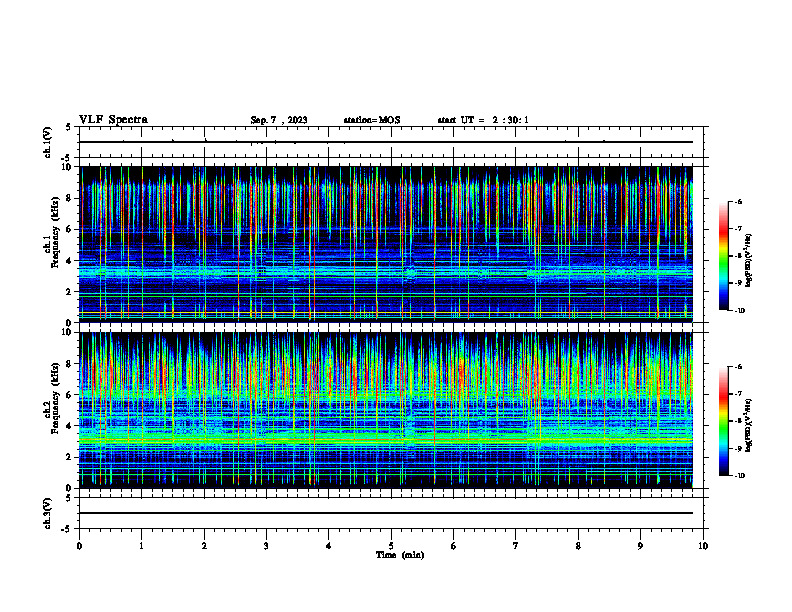Click the "1" tick on the time axis

tap(141, 546)
